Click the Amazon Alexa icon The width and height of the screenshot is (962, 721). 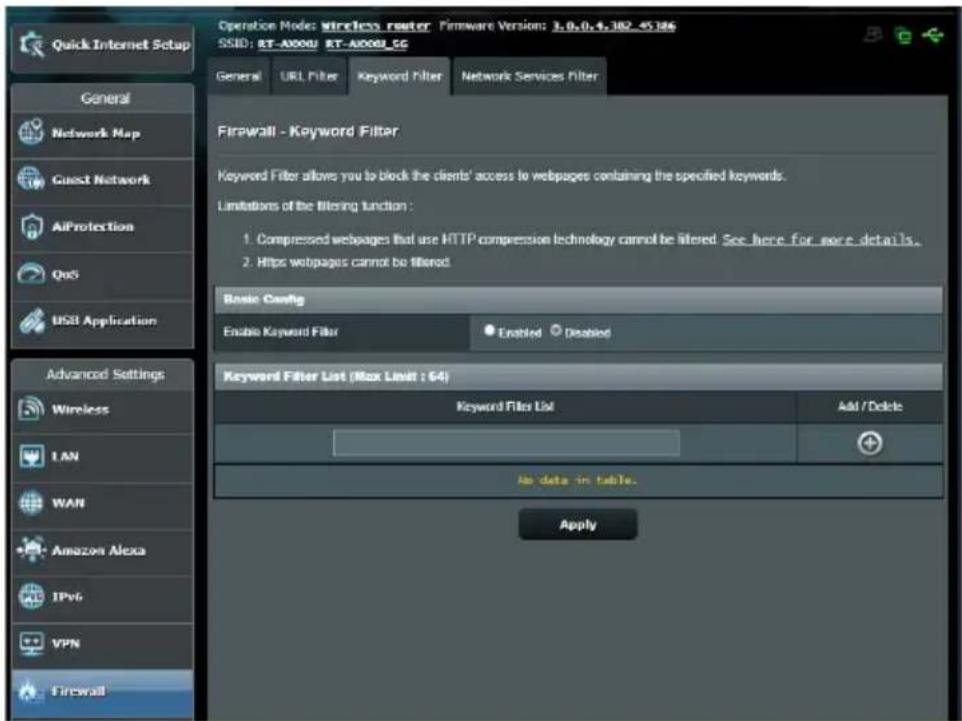(x=31, y=549)
